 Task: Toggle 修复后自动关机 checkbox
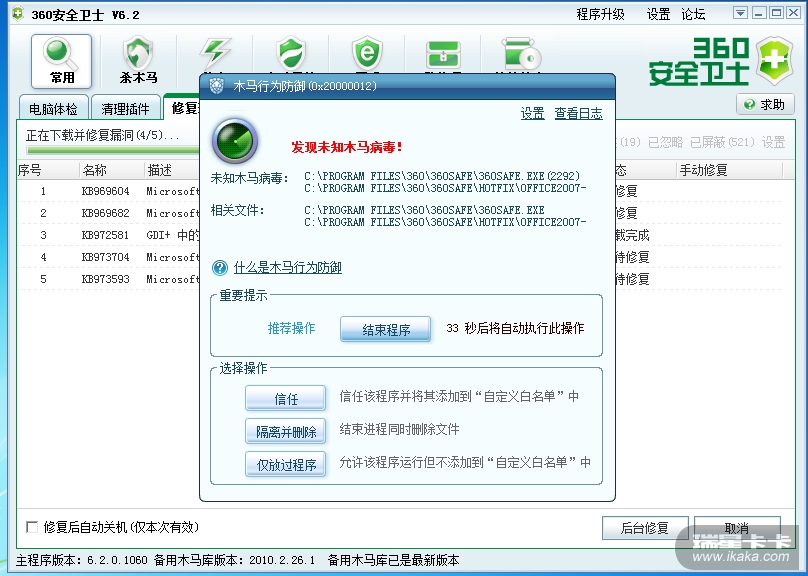point(32,527)
